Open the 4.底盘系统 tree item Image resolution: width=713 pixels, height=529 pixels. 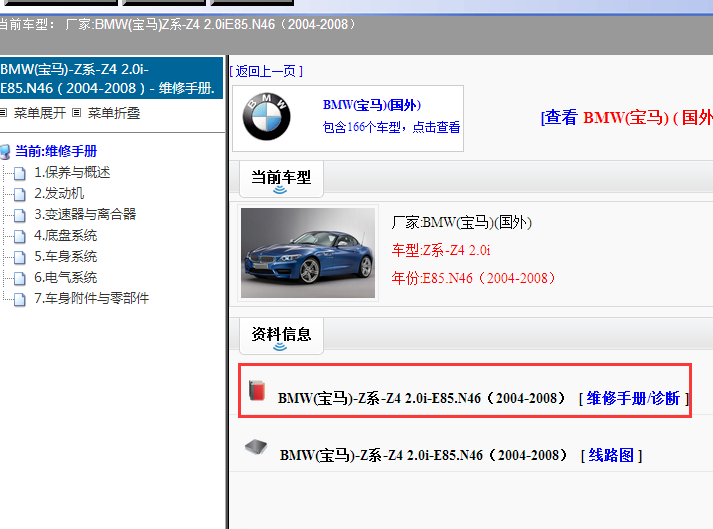pyautogui.click(x=66, y=236)
